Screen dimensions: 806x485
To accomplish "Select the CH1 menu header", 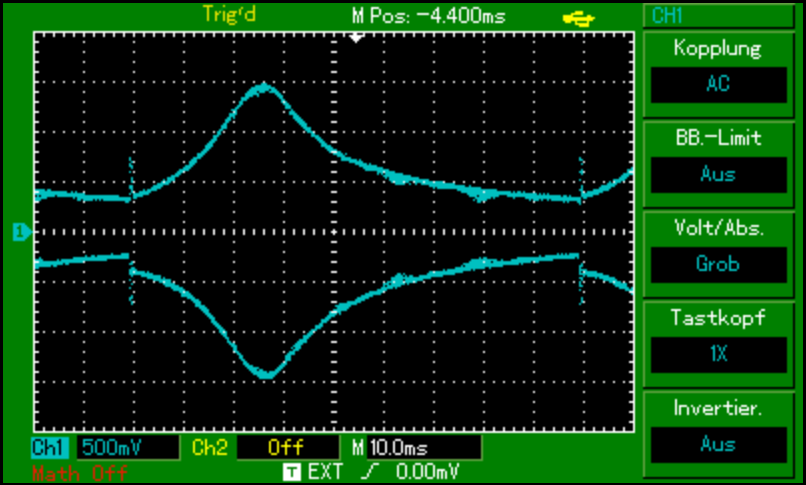I will click(x=718, y=16).
